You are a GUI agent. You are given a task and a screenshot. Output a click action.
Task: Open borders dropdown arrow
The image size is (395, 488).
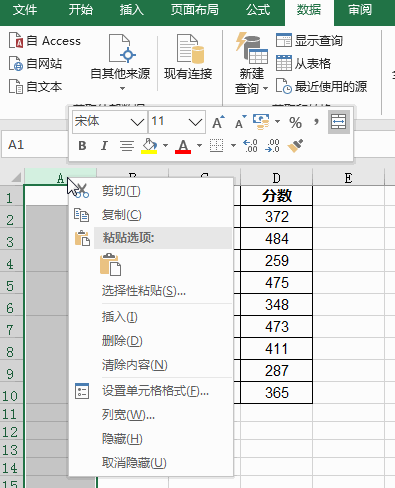(x=233, y=146)
